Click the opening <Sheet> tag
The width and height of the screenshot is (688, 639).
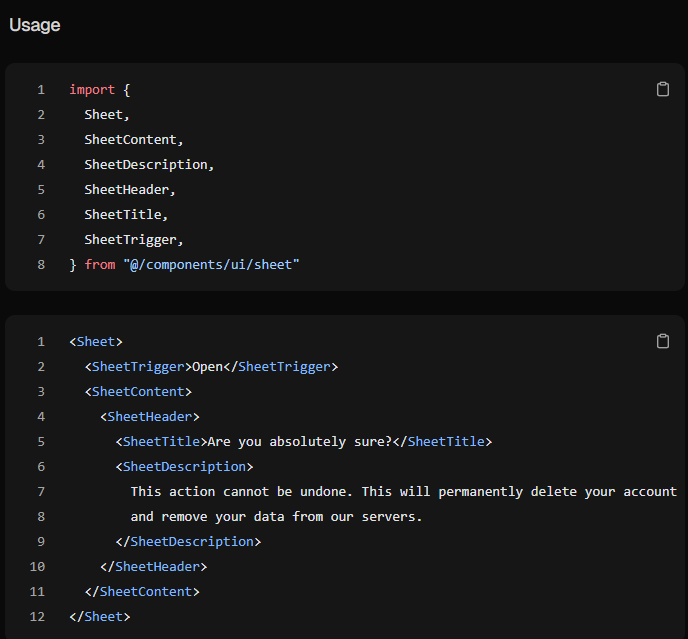pos(96,341)
